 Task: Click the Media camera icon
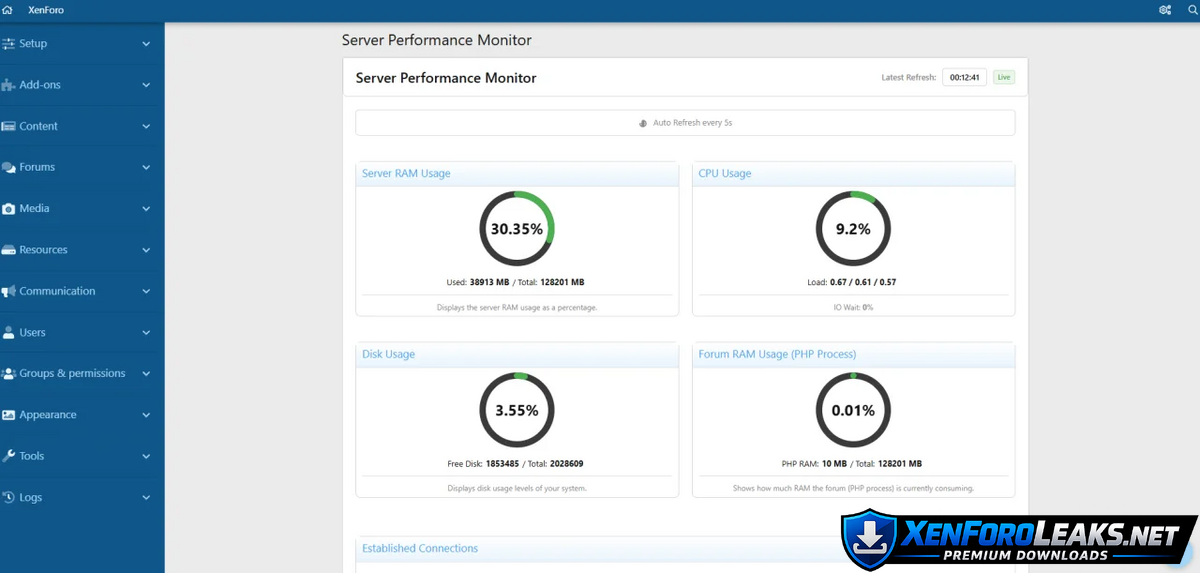click(x=9, y=209)
